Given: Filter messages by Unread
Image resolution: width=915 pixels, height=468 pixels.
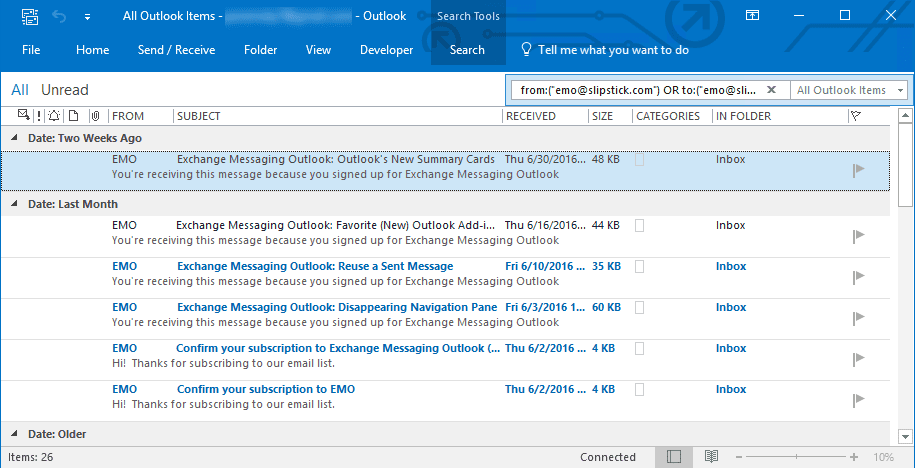Looking at the screenshot, I should (x=65, y=90).
